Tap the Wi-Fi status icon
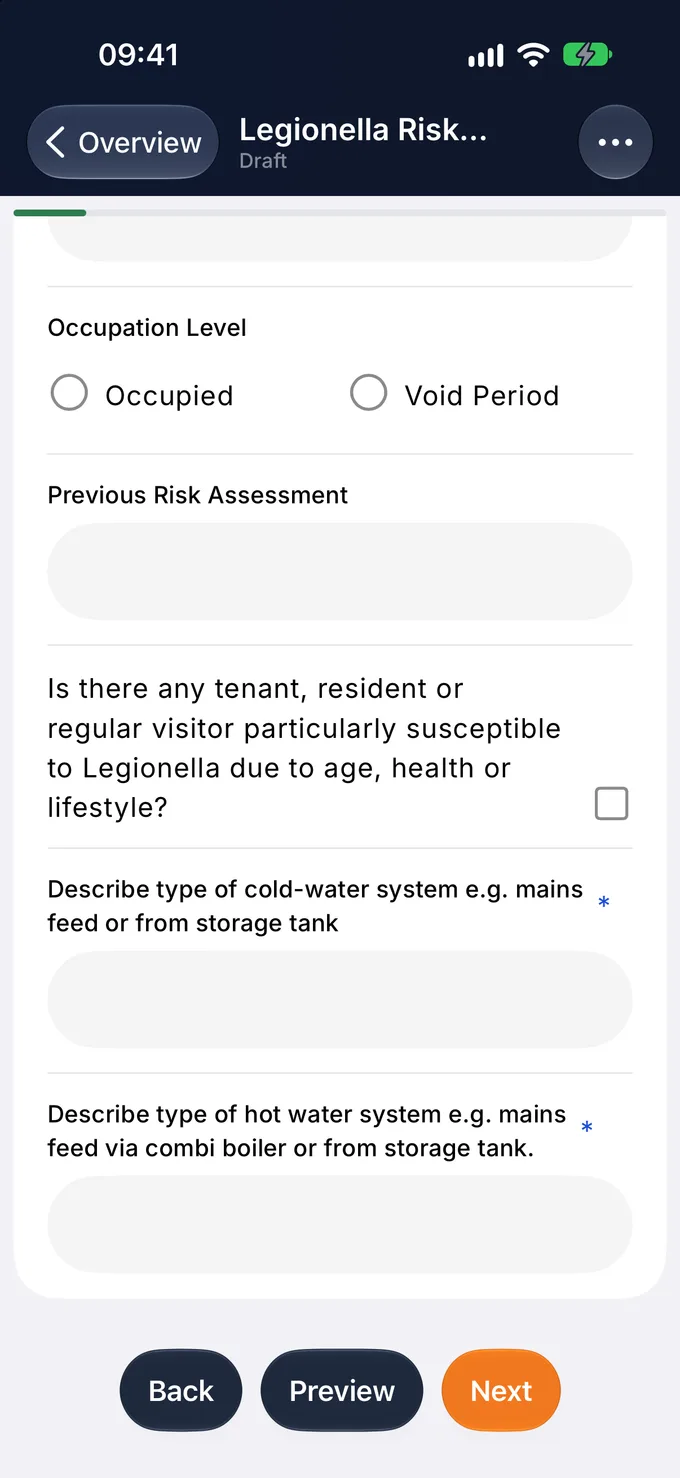This screenshot has height=1478, width=680. click(533, 55)
